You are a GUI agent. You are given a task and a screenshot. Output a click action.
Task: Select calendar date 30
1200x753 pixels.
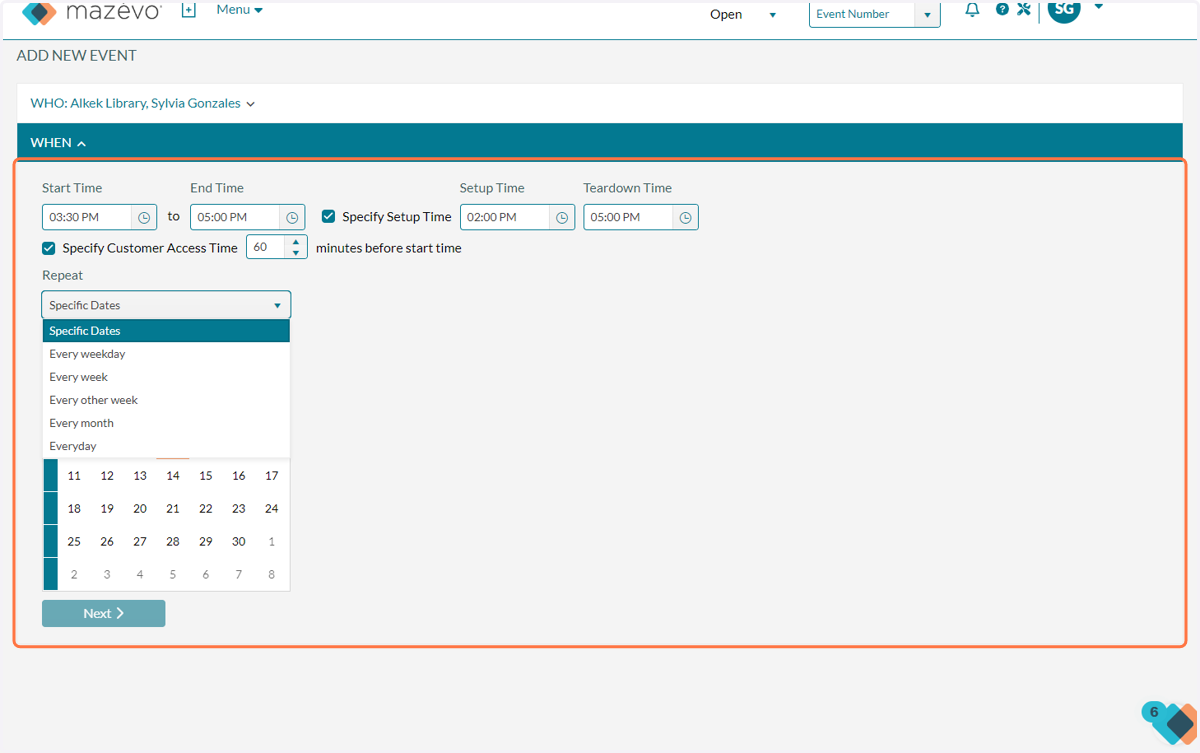238,542
